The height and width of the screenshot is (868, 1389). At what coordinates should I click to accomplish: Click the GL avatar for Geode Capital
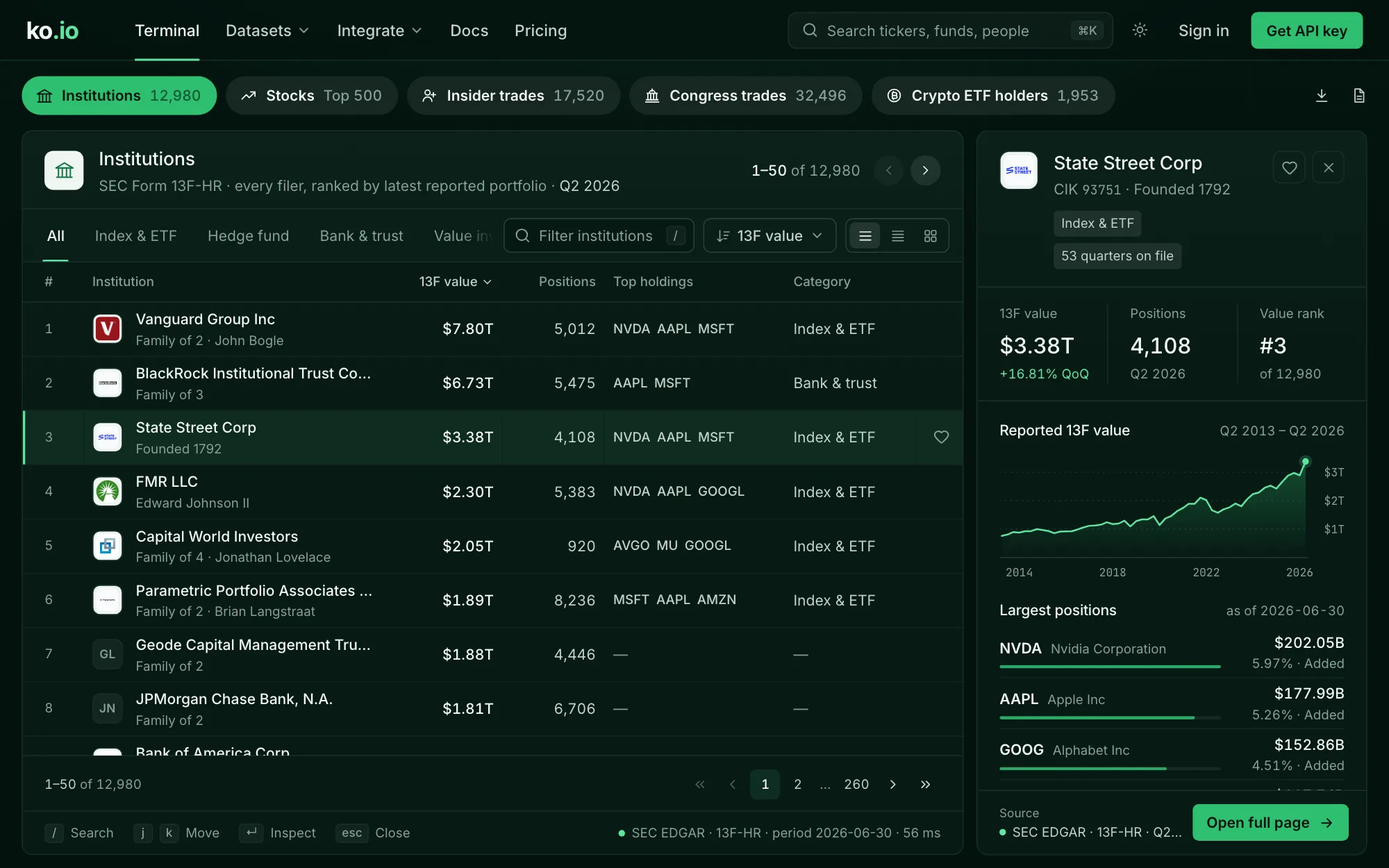pyautogui.click(x=108, y=654)
